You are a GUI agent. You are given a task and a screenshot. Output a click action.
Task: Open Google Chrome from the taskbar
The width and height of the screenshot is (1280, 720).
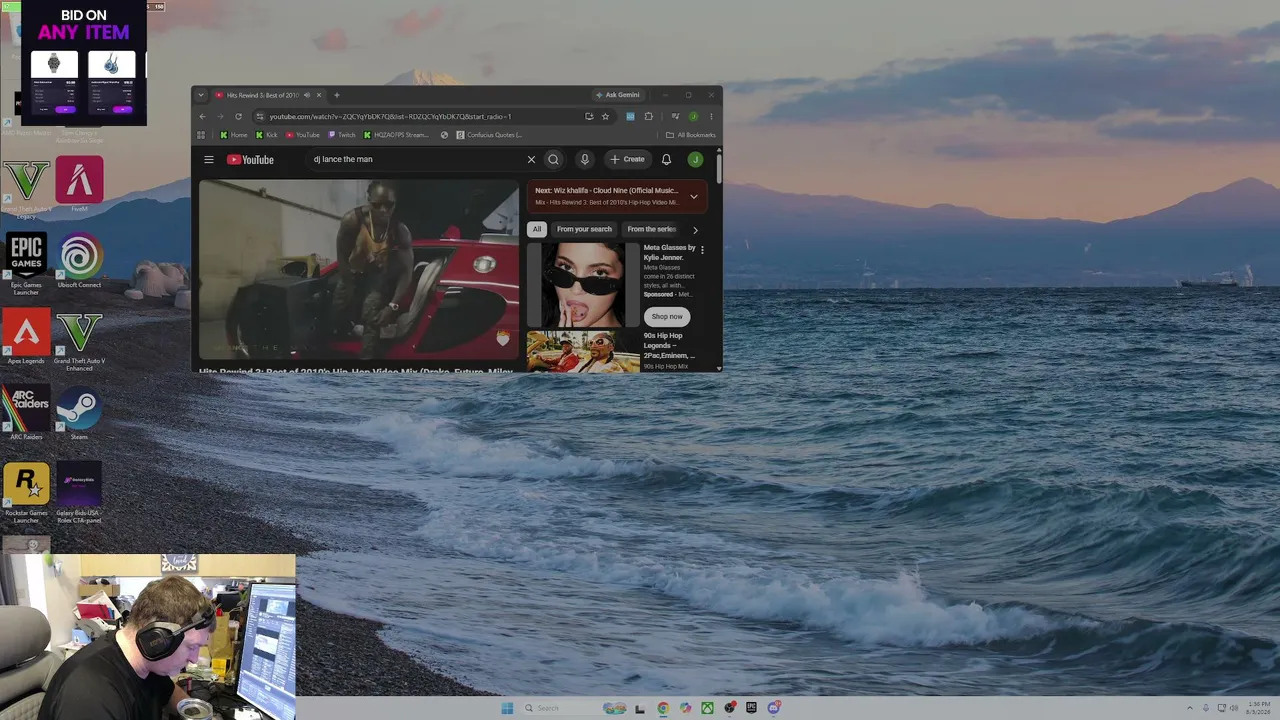click(x=663, y=708)
